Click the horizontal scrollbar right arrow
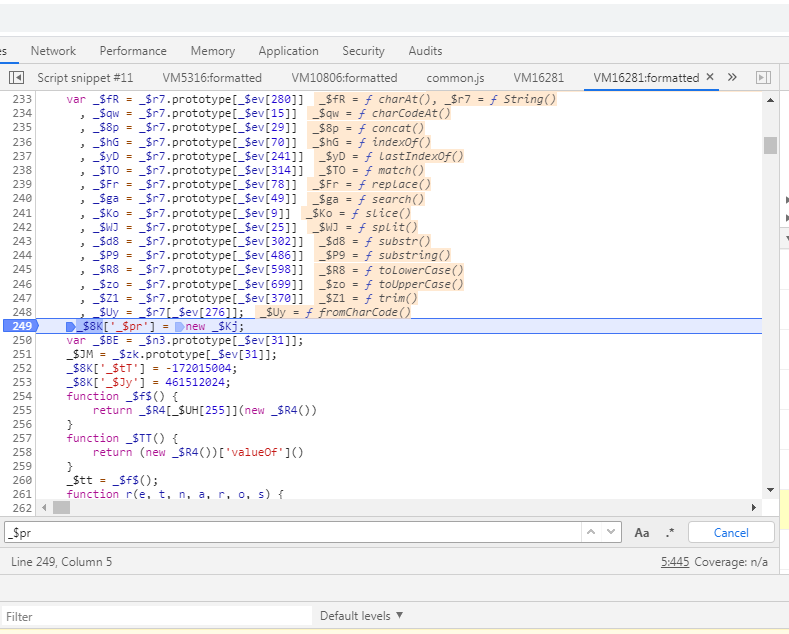The image size is (789, 634). pos(754,507)
